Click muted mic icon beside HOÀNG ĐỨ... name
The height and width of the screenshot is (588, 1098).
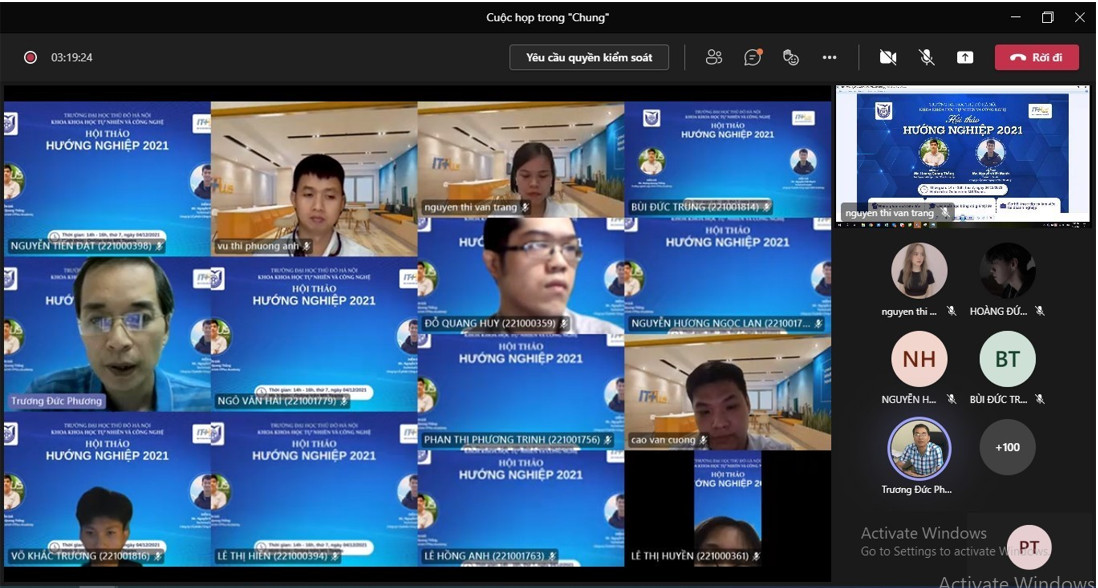(1040, 312)
